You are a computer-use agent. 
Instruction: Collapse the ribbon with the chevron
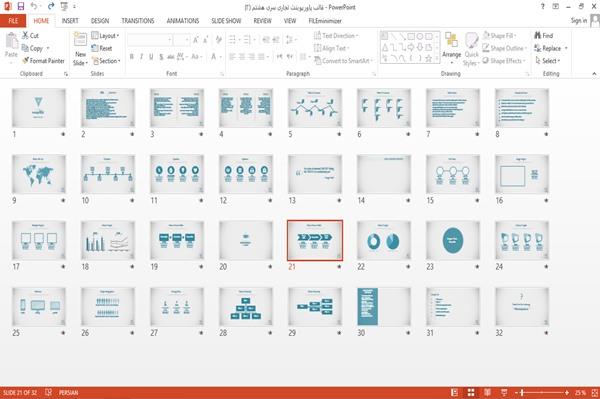point(594,74)
